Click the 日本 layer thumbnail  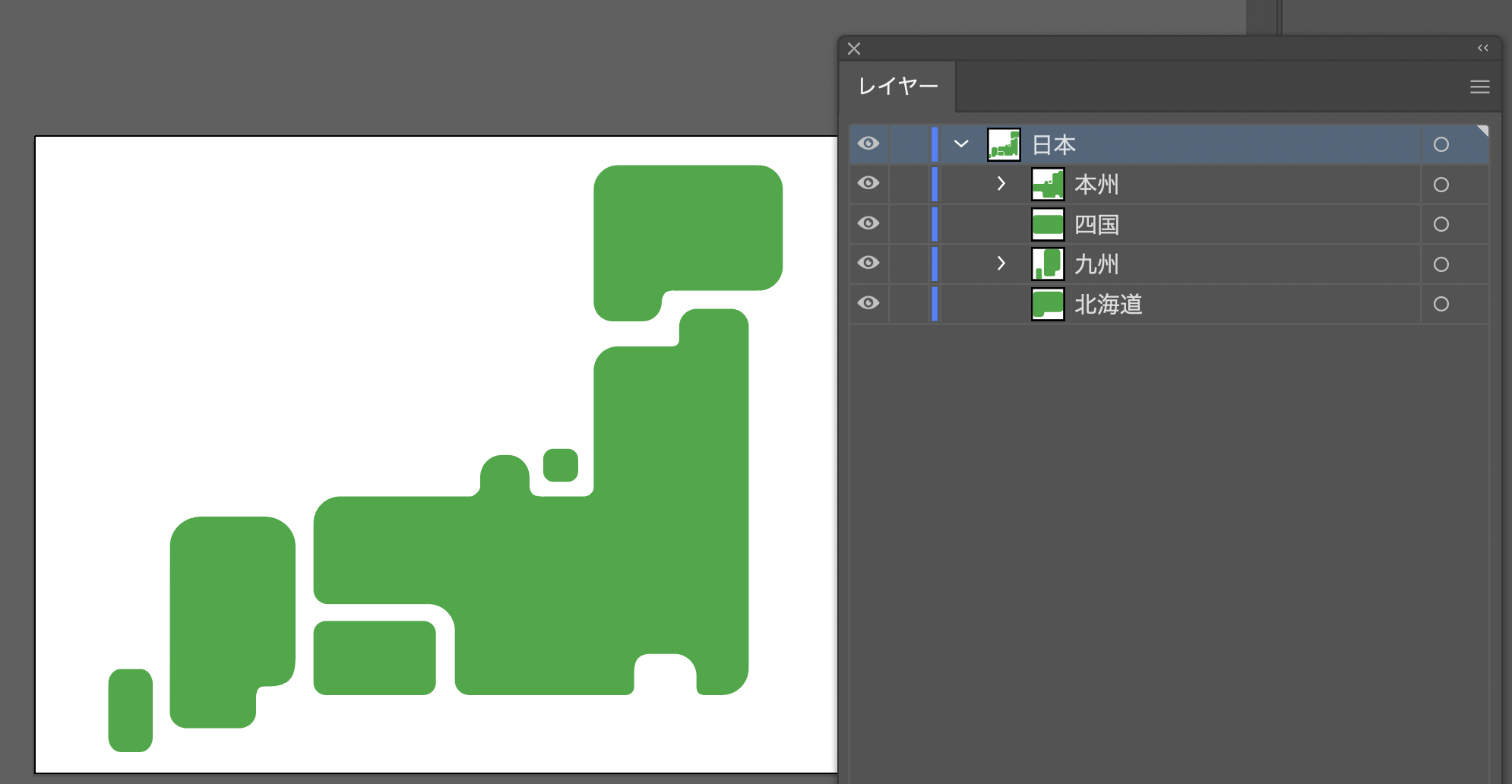[1004, 144]
